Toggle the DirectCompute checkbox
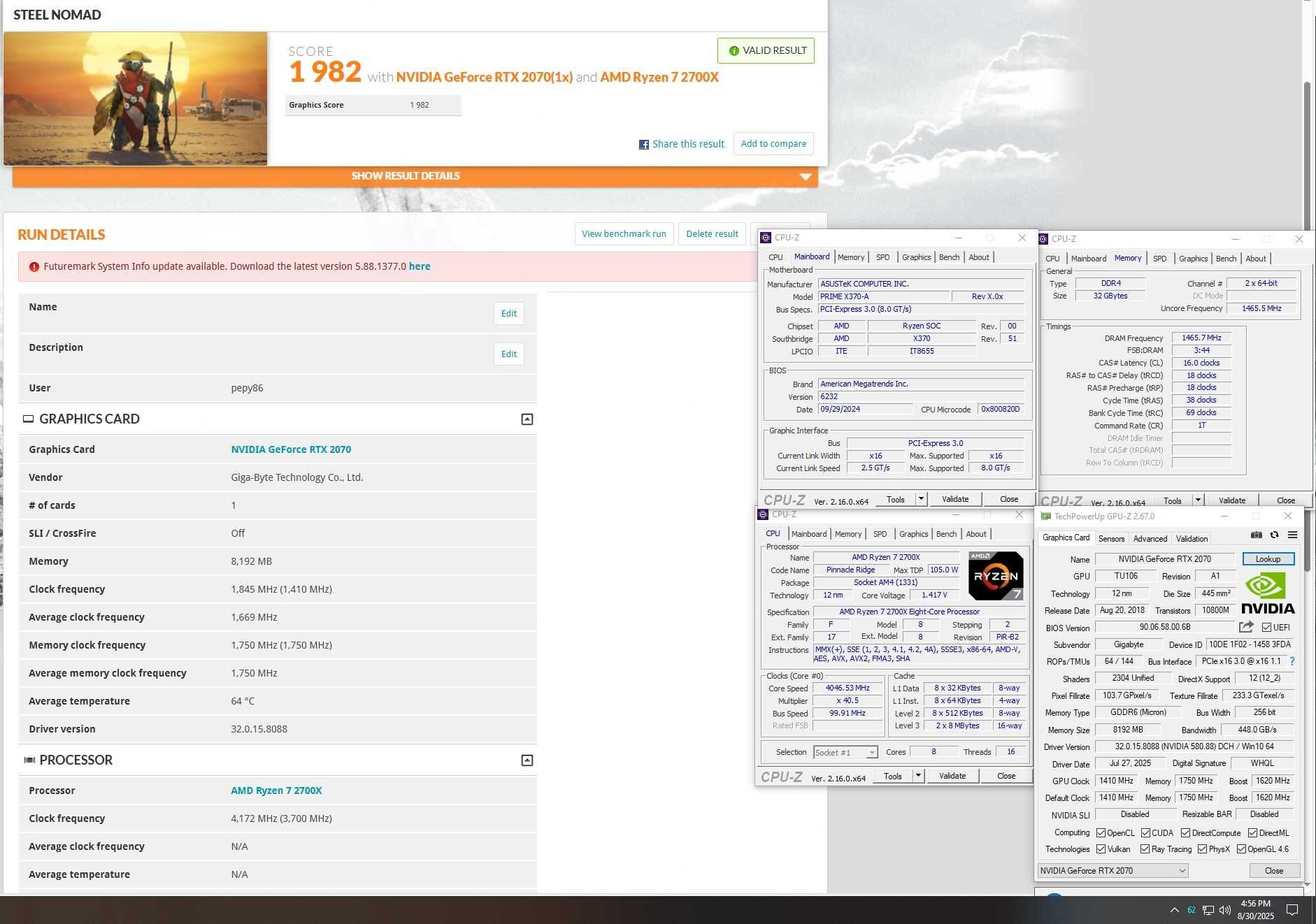Viewport: 1316px width, 924px height. pos(1186,833)
